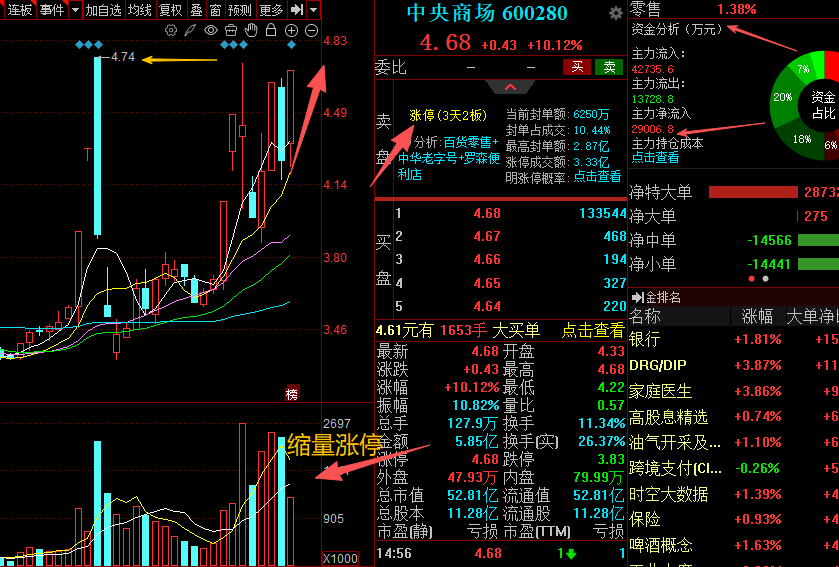
Task: Open the gear icon beside 中央商场 600280
Action: tap(616, 13)
